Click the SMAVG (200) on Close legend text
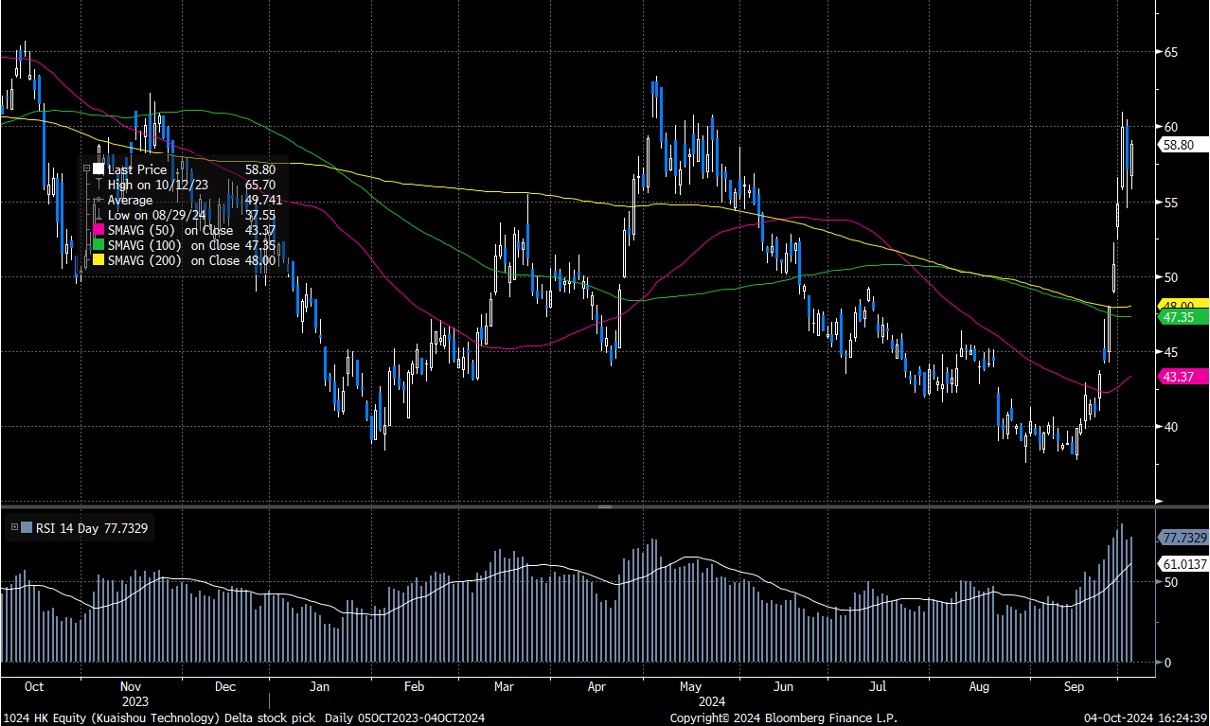 point(175,261)
